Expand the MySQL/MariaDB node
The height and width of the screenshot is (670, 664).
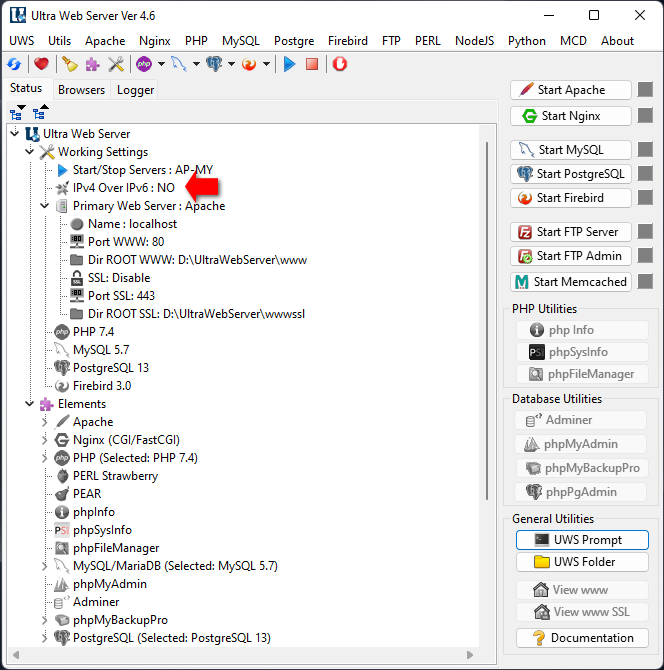coord(44,566)
